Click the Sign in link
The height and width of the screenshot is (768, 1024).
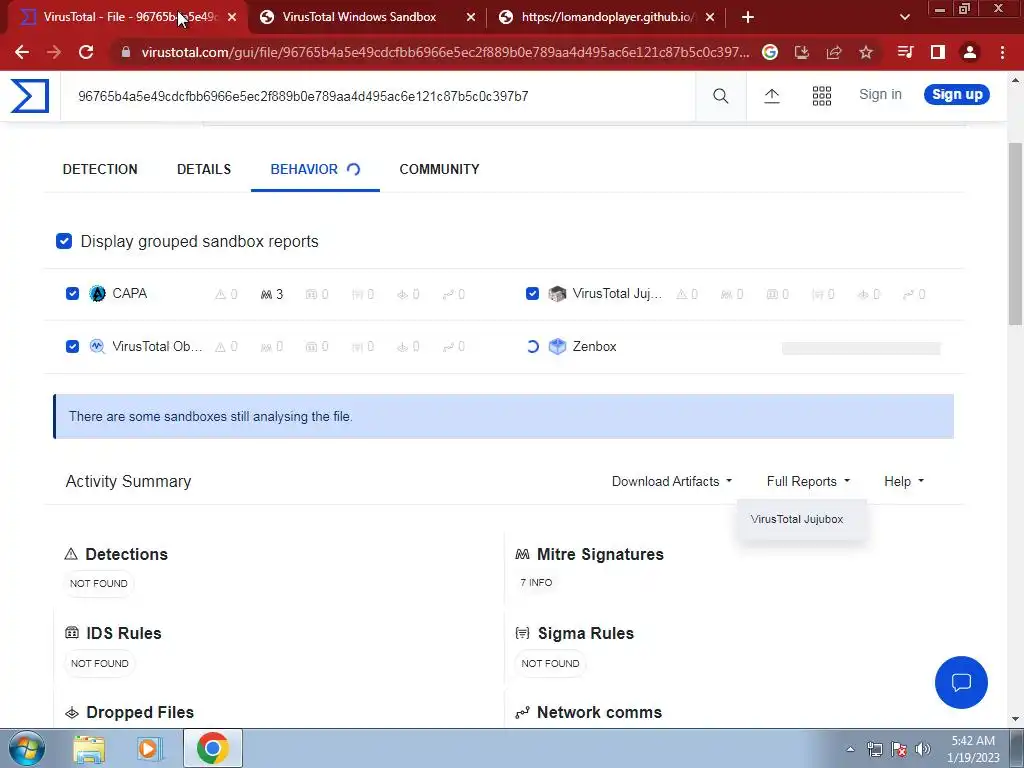click(x=880, y=95)
